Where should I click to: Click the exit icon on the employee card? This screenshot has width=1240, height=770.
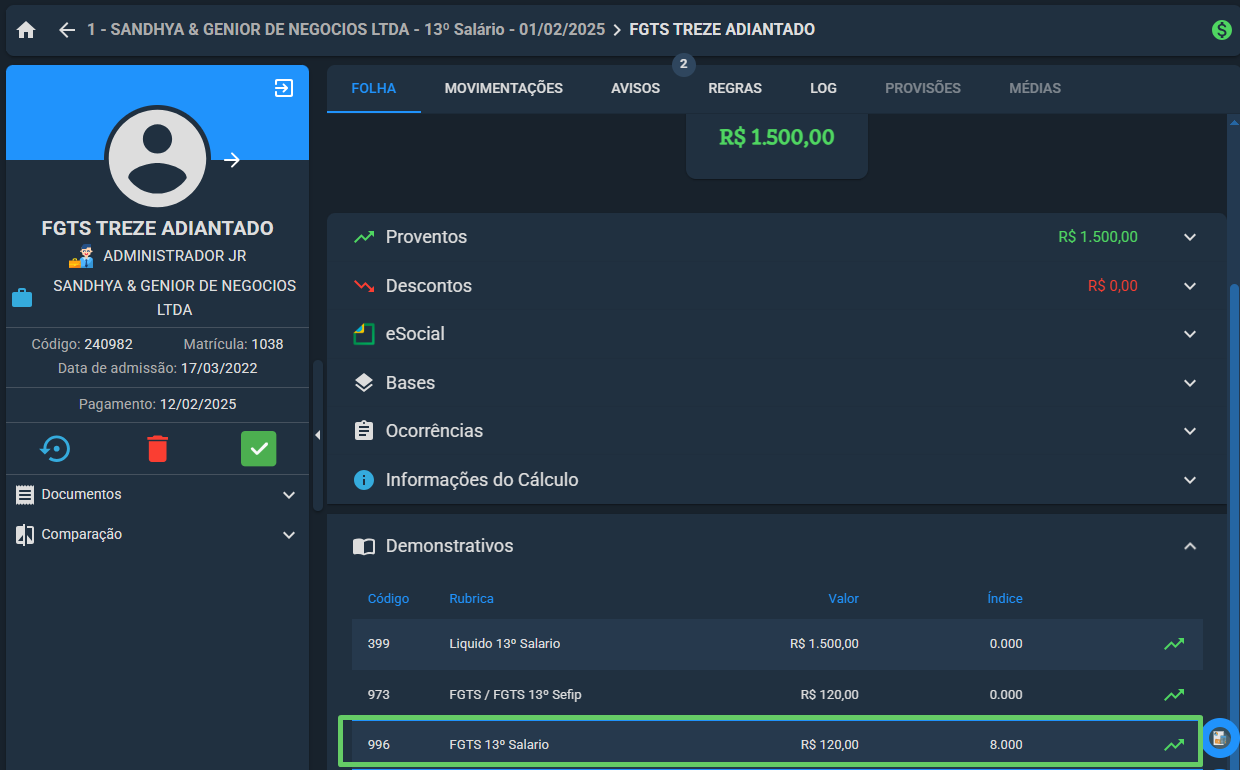pyautogui.click(x=284, y=88)
